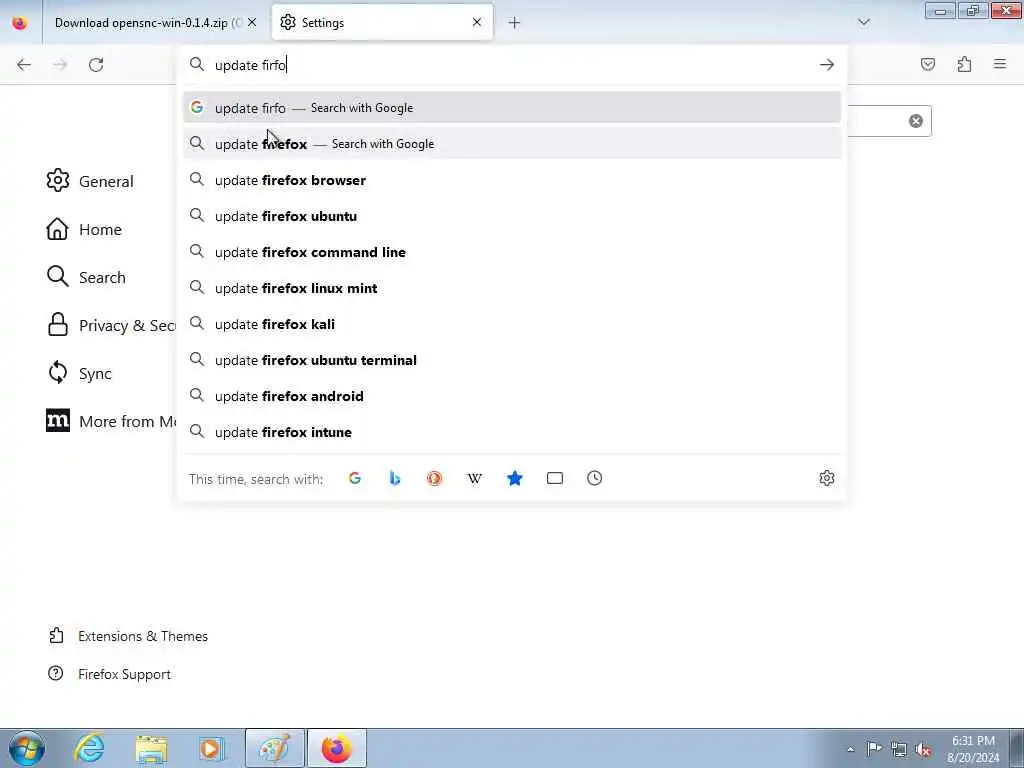Image resolution: width=1024 pixels, height=768 pixels.
Task: Open Sync settings category
Action: point(79,373)
